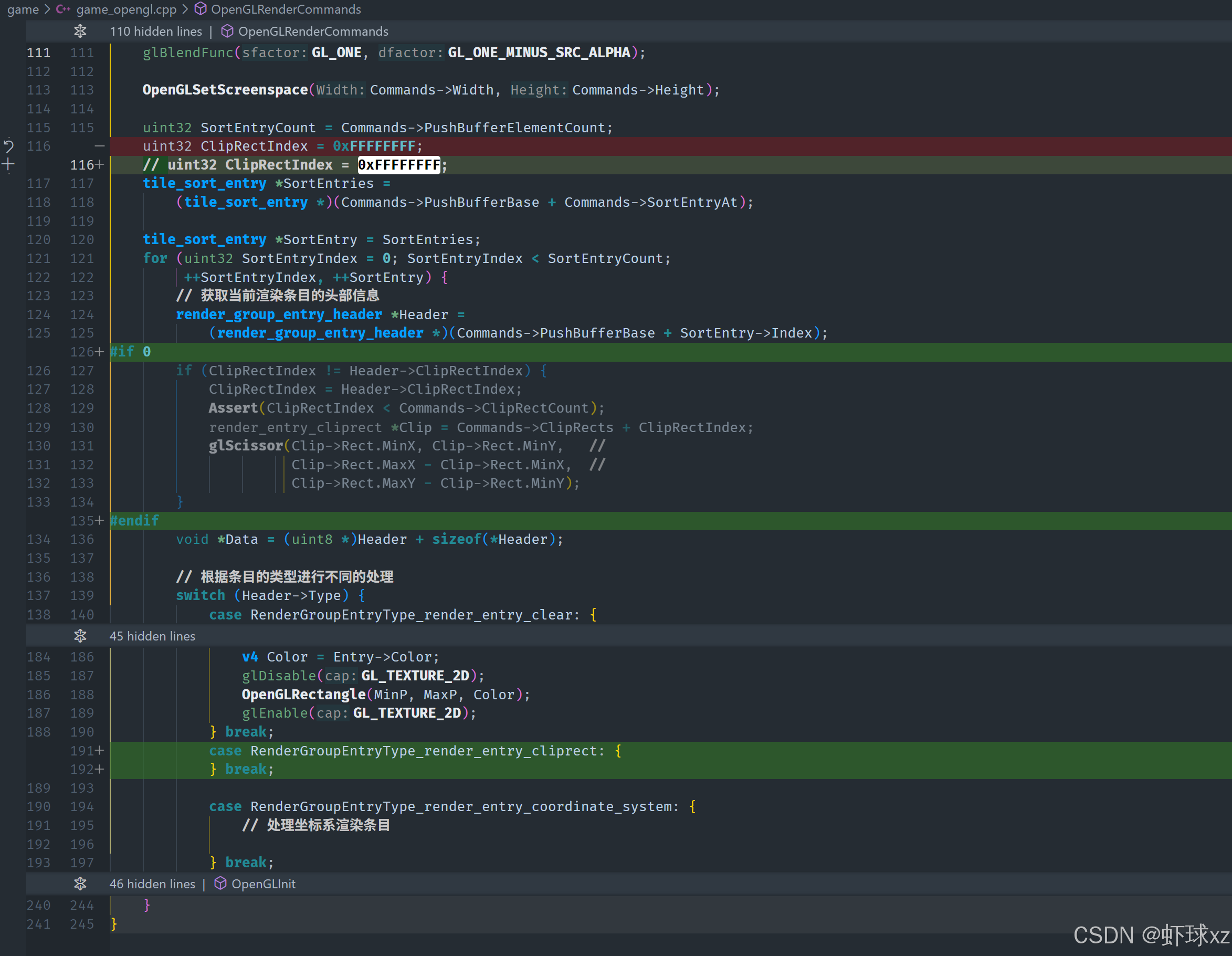Expand the '45 hidden lines' section
Screen dimensions: 1232x956
[152, 636]
